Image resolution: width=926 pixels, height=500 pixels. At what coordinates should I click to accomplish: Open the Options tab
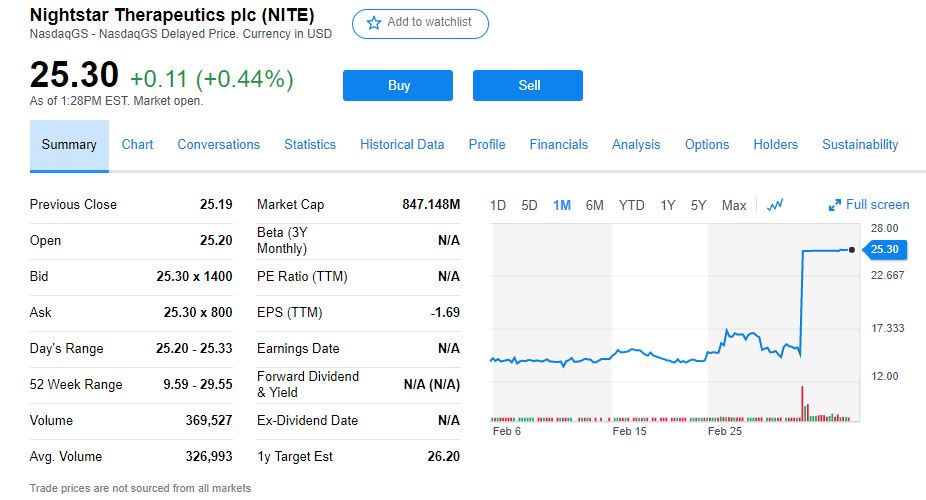[x=707, y=145]
